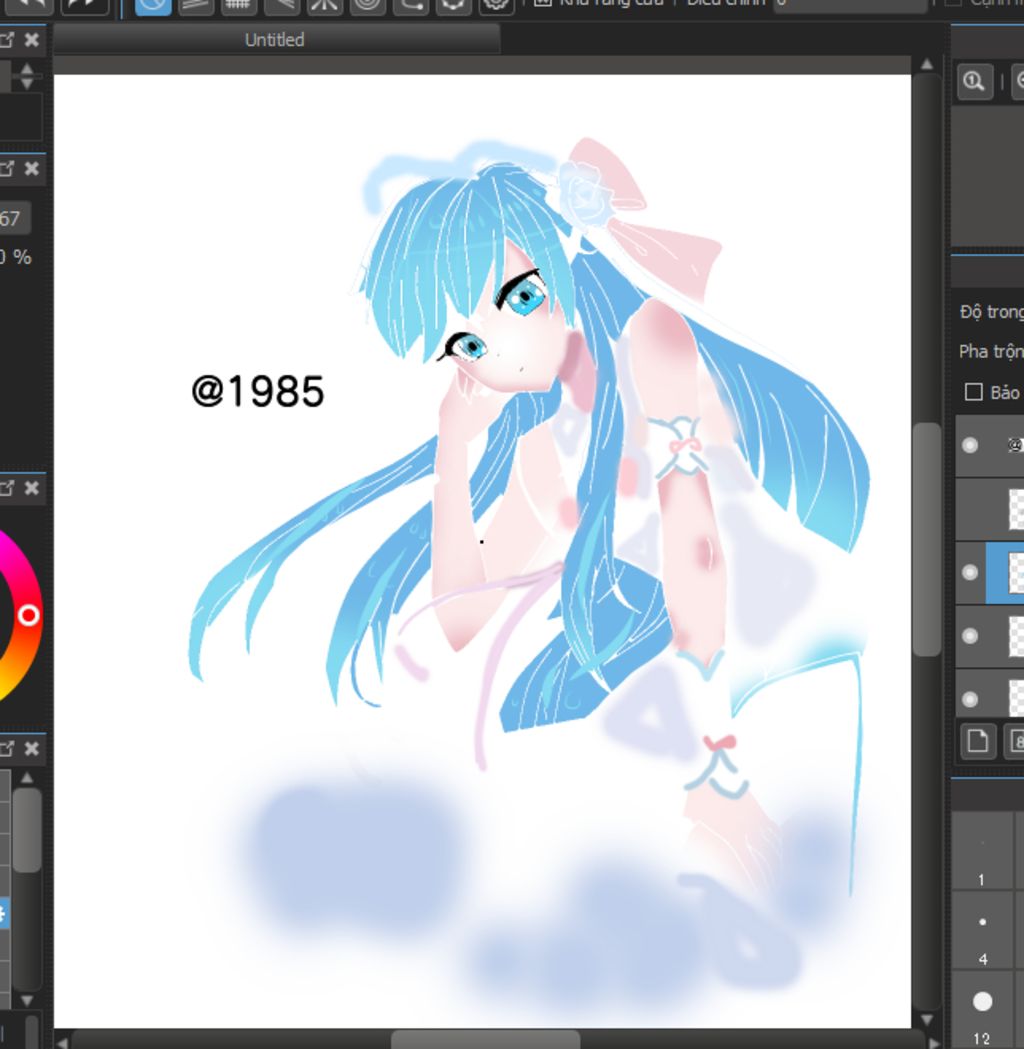Hide the @ text layer visibility dot
1024x1049 pixels.
pos(970,446)
